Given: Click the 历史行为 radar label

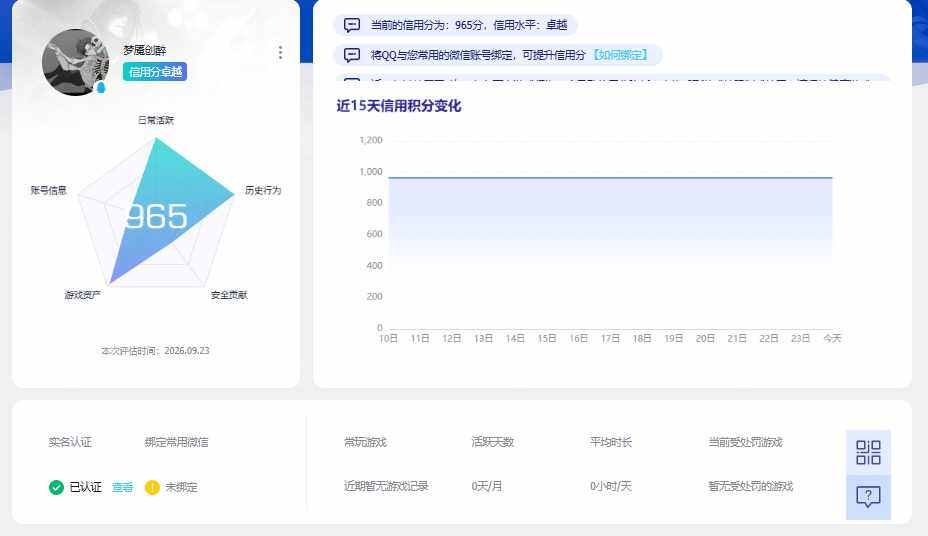Looking at the screenshot, I should coord(263,190).
